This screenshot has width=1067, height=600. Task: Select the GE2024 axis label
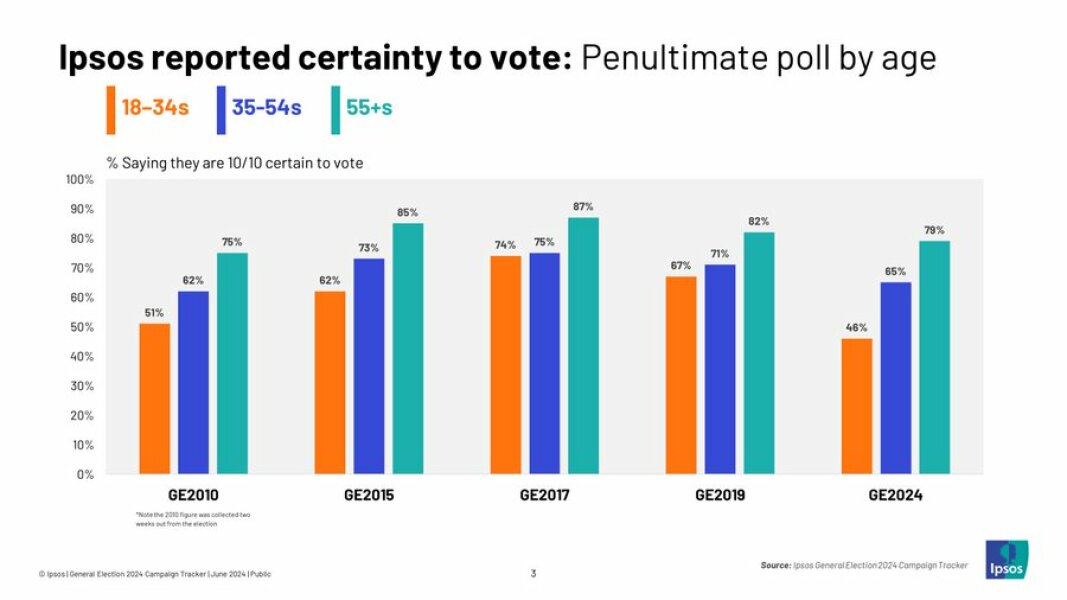coord(895,494)
